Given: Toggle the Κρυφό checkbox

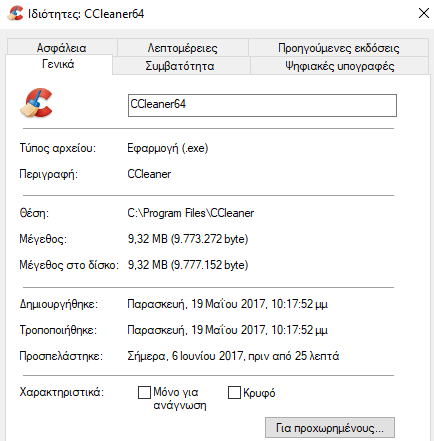Looking at the screenshot, I should coord(234,393).
